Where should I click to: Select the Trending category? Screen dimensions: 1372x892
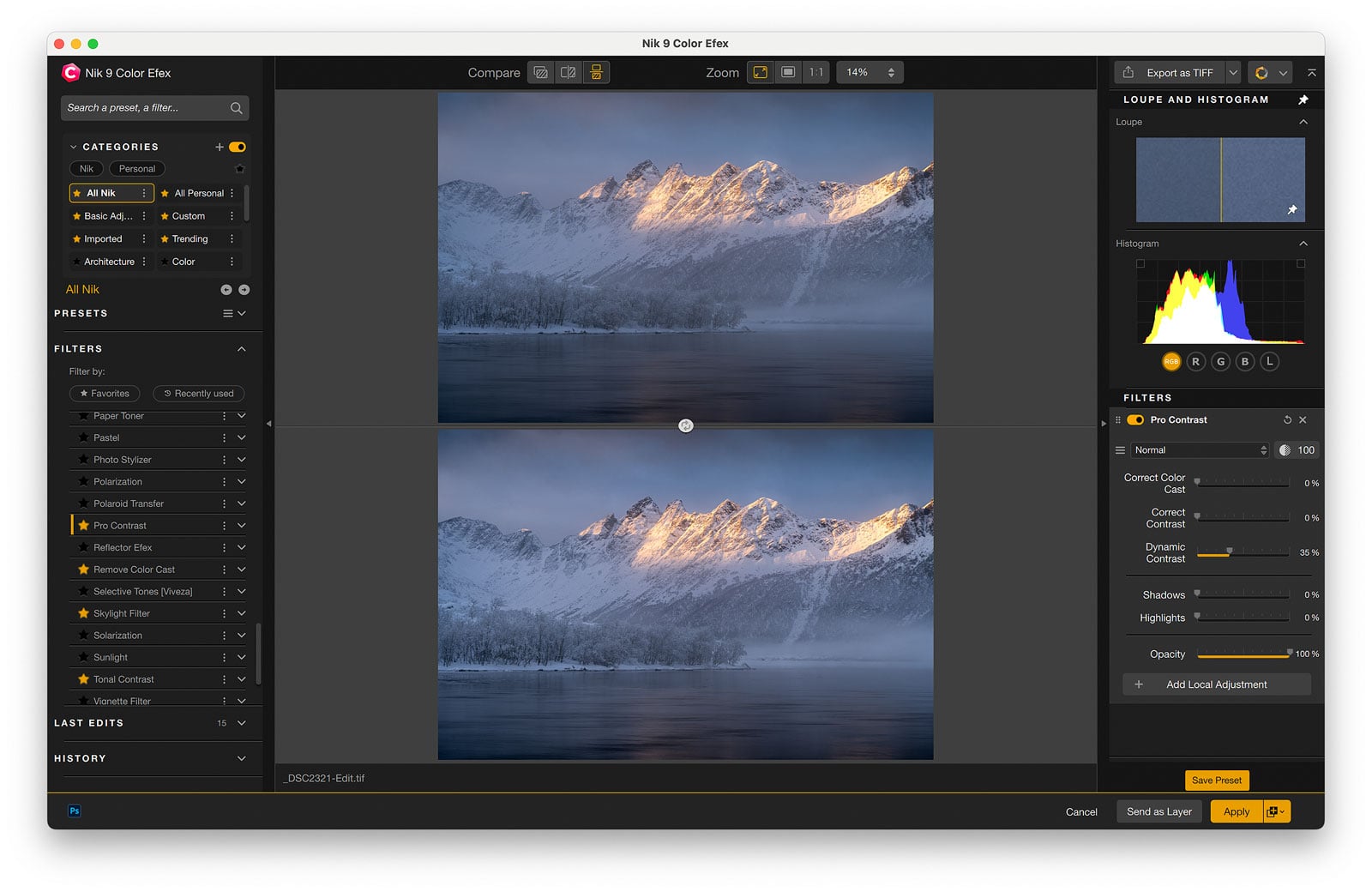190,239
